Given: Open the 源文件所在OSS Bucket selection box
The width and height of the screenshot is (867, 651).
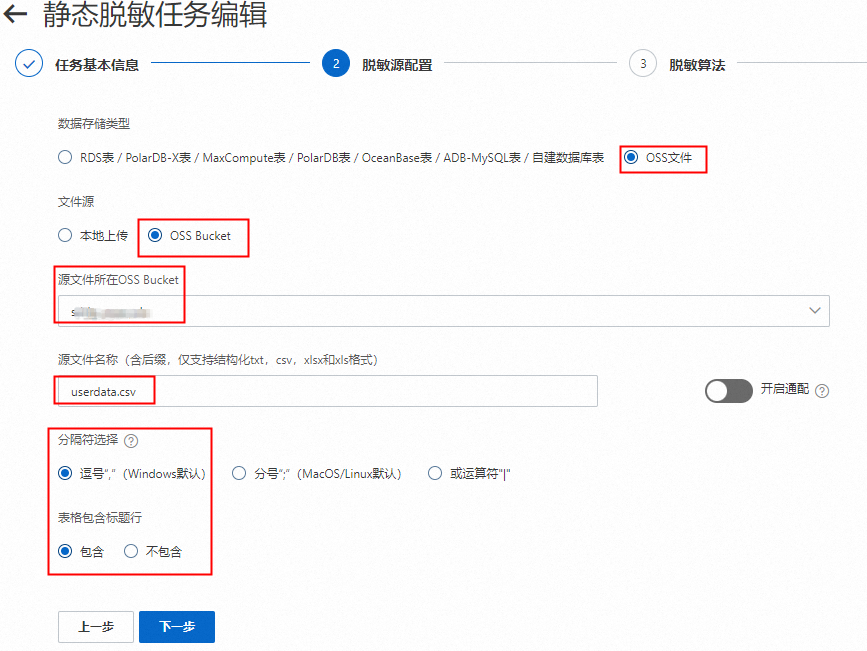Looking at the screenshot, I should point(443,311).
